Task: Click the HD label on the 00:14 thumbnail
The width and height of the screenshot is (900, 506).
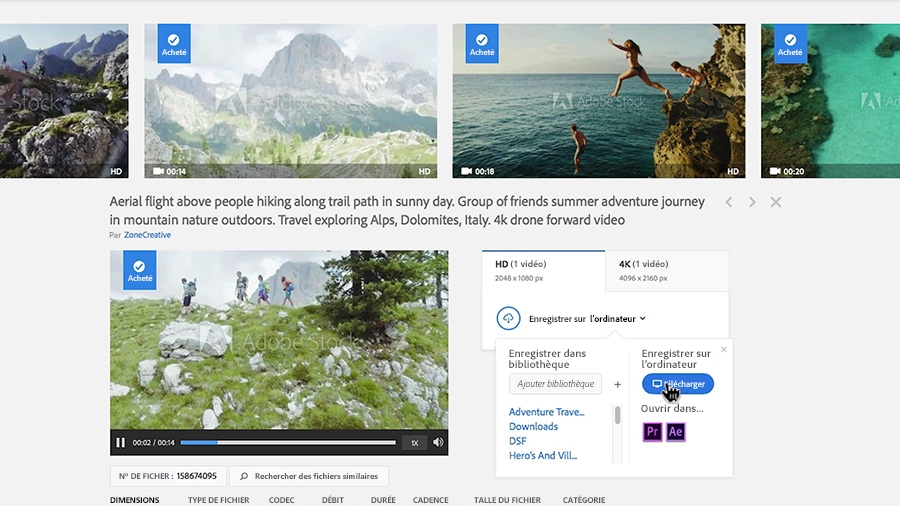Action: (x=424, y=171)
